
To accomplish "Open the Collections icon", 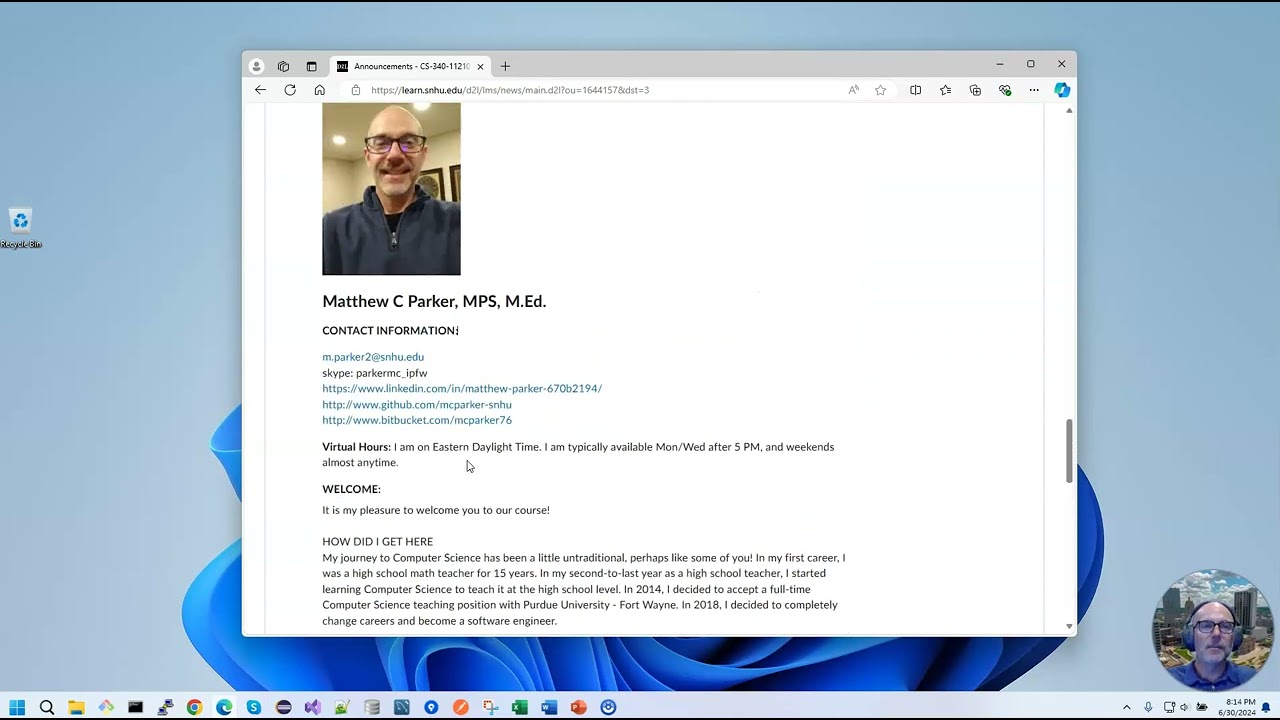I will pyautogui.click(x=975, y=90).
